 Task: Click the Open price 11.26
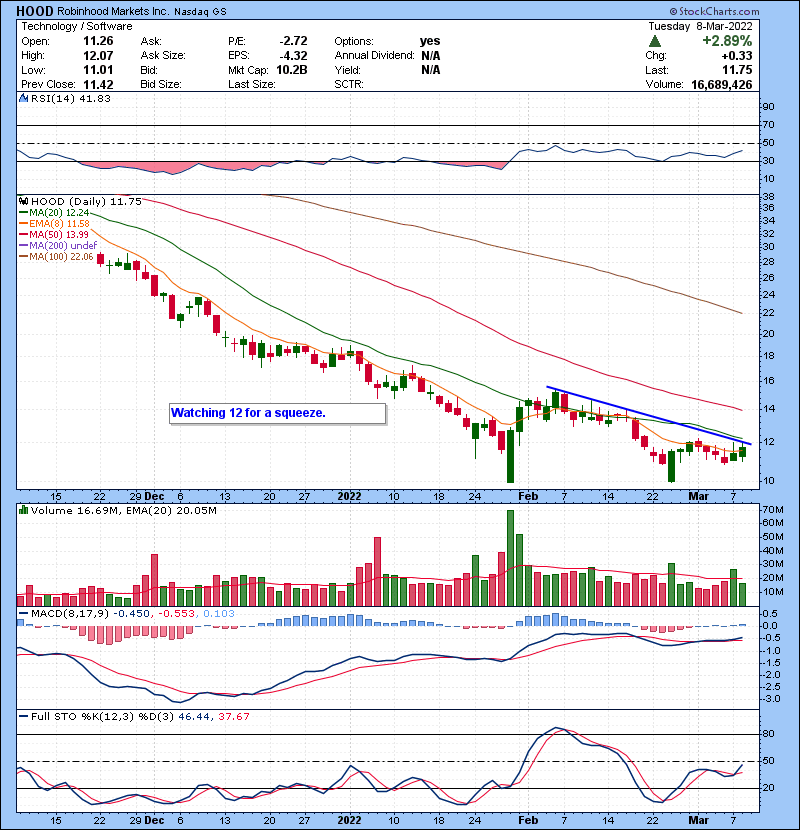98,41
